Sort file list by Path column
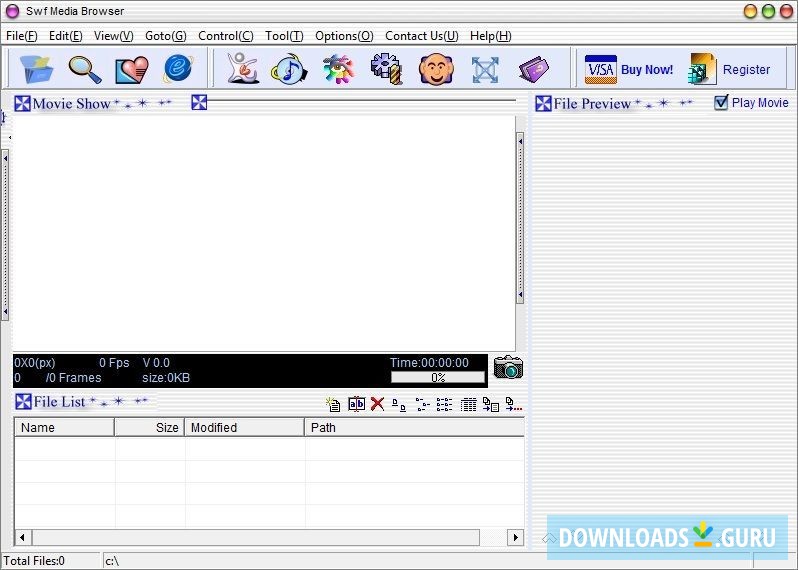Screen dimensions: 798x570 click(414, 428)
